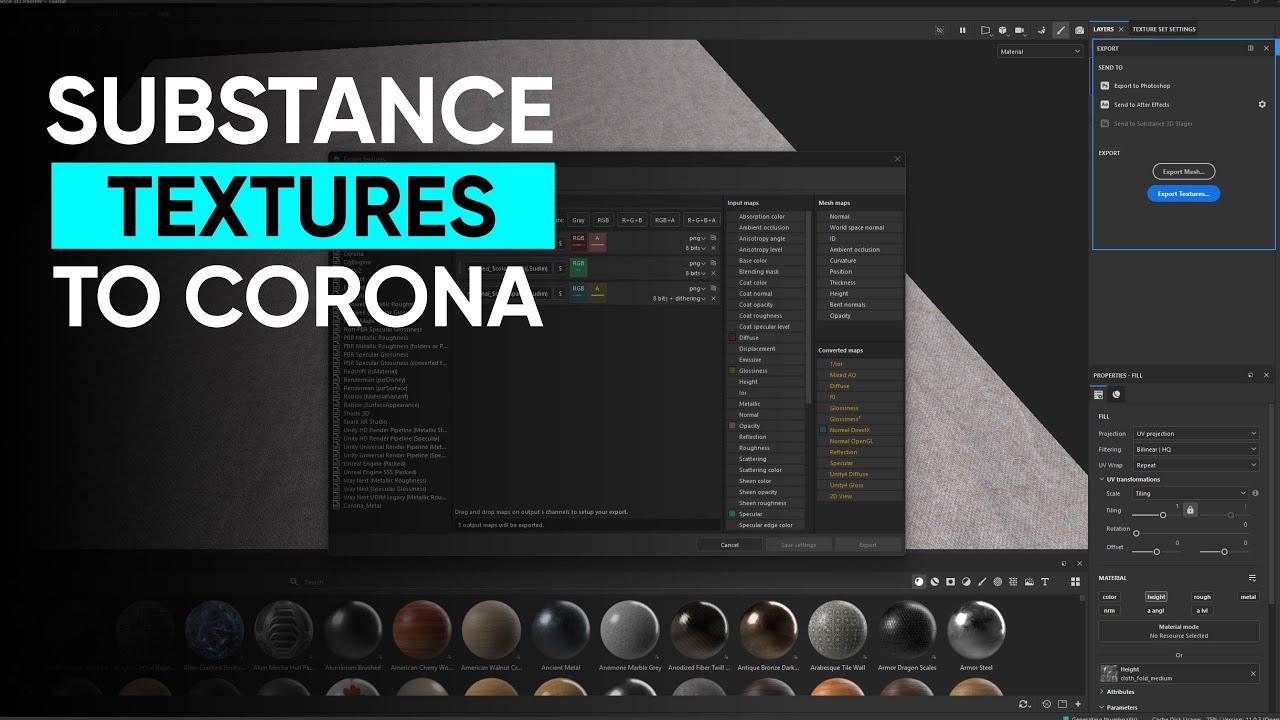This screenshot has height=720, width=1280.
Task: Close the Export panel
Action: pyautogui.click(x=1266, y=48)
